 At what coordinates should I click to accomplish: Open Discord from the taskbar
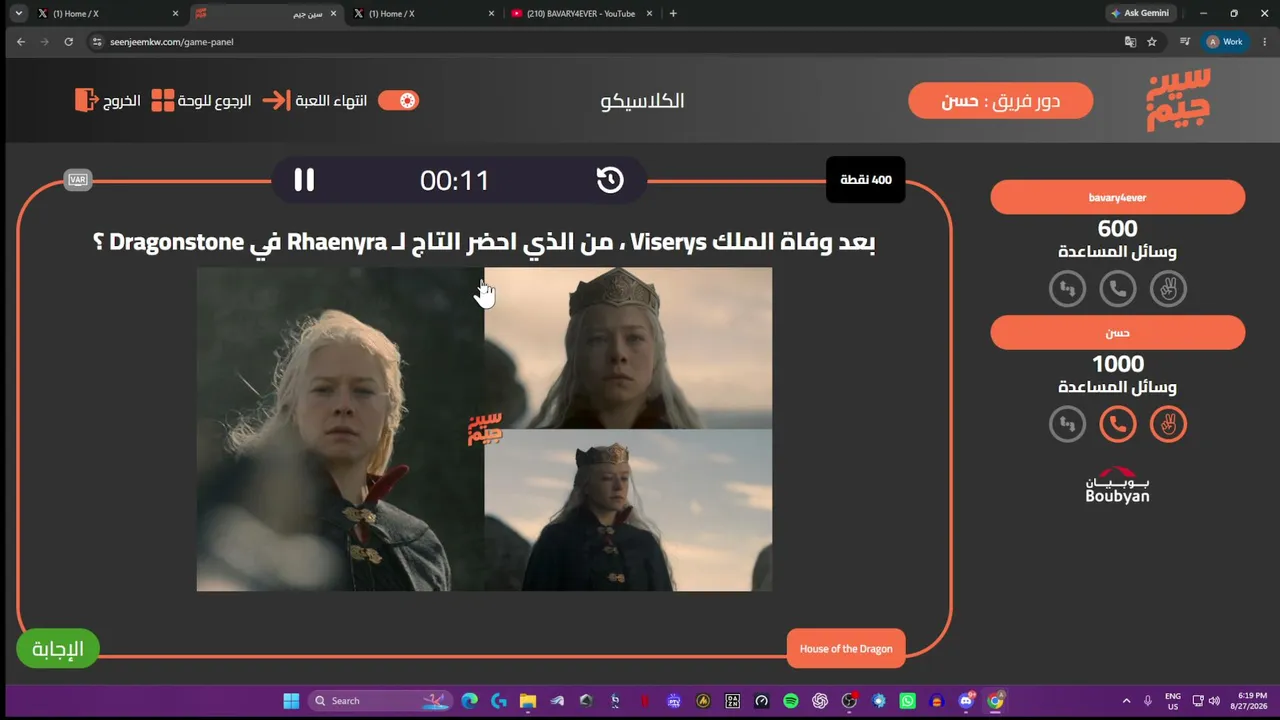(966, 701)
